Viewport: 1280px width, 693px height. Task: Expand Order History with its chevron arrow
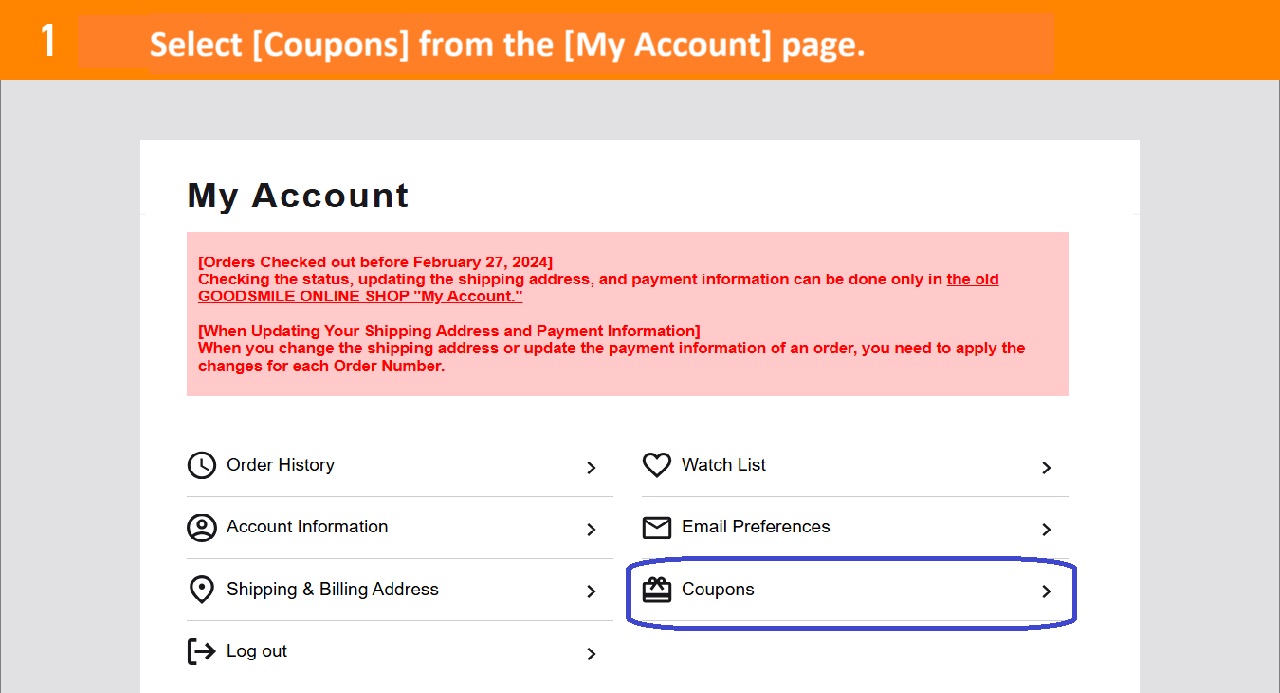(x=591, y=467)
